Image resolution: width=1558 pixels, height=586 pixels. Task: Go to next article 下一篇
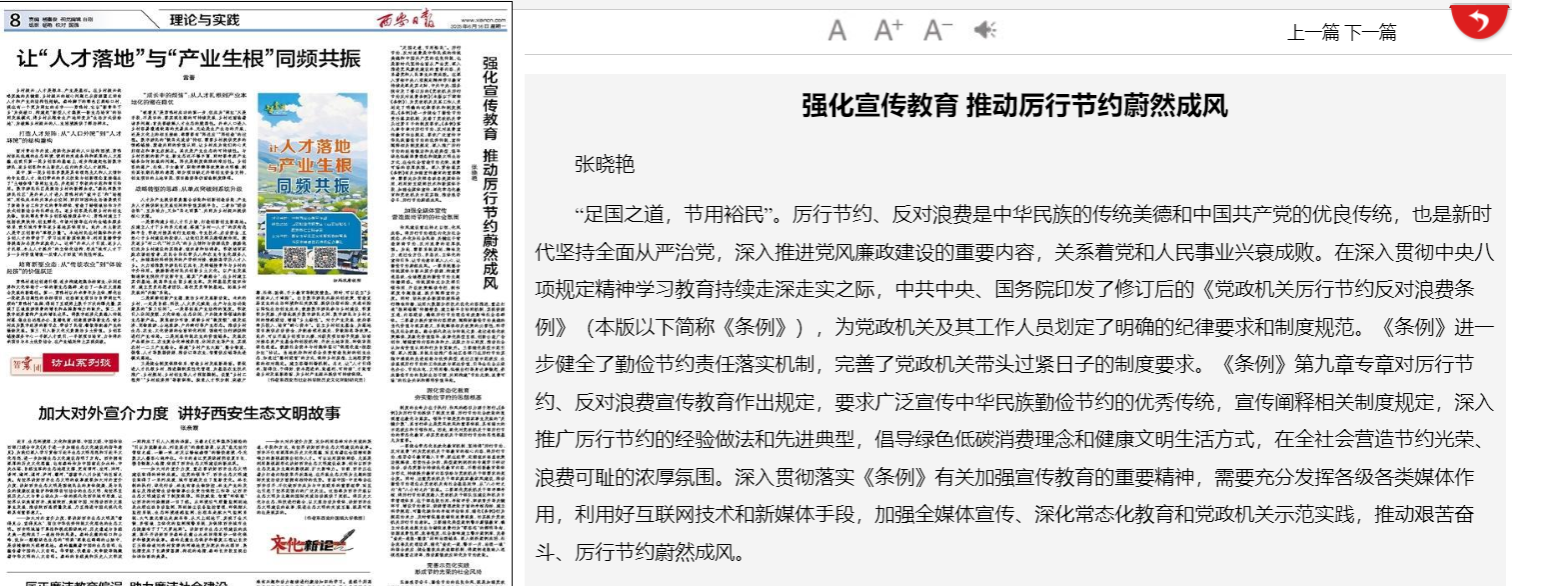(1370, 33)
